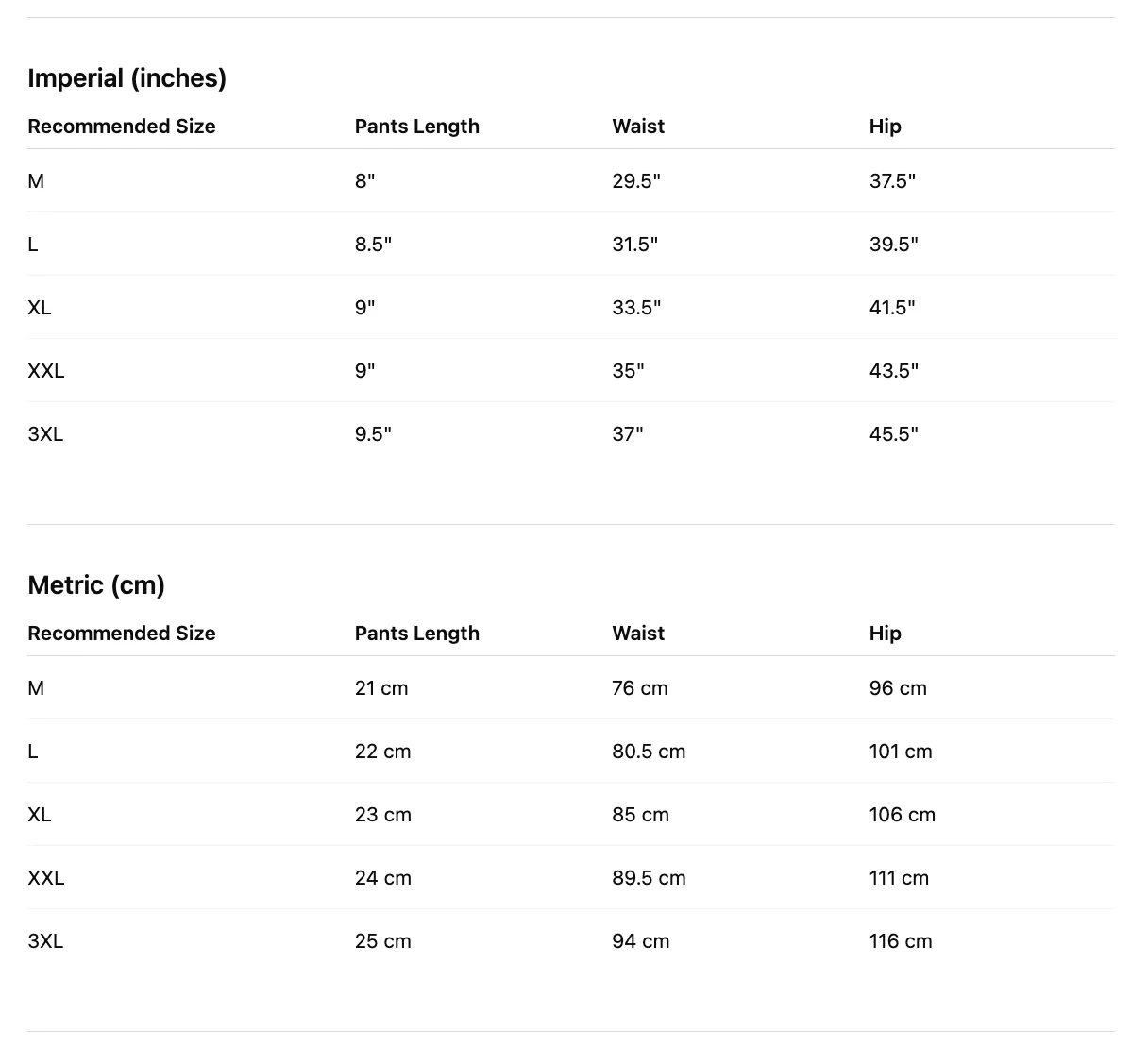Click the 21 cm pants length

[381, 688]
